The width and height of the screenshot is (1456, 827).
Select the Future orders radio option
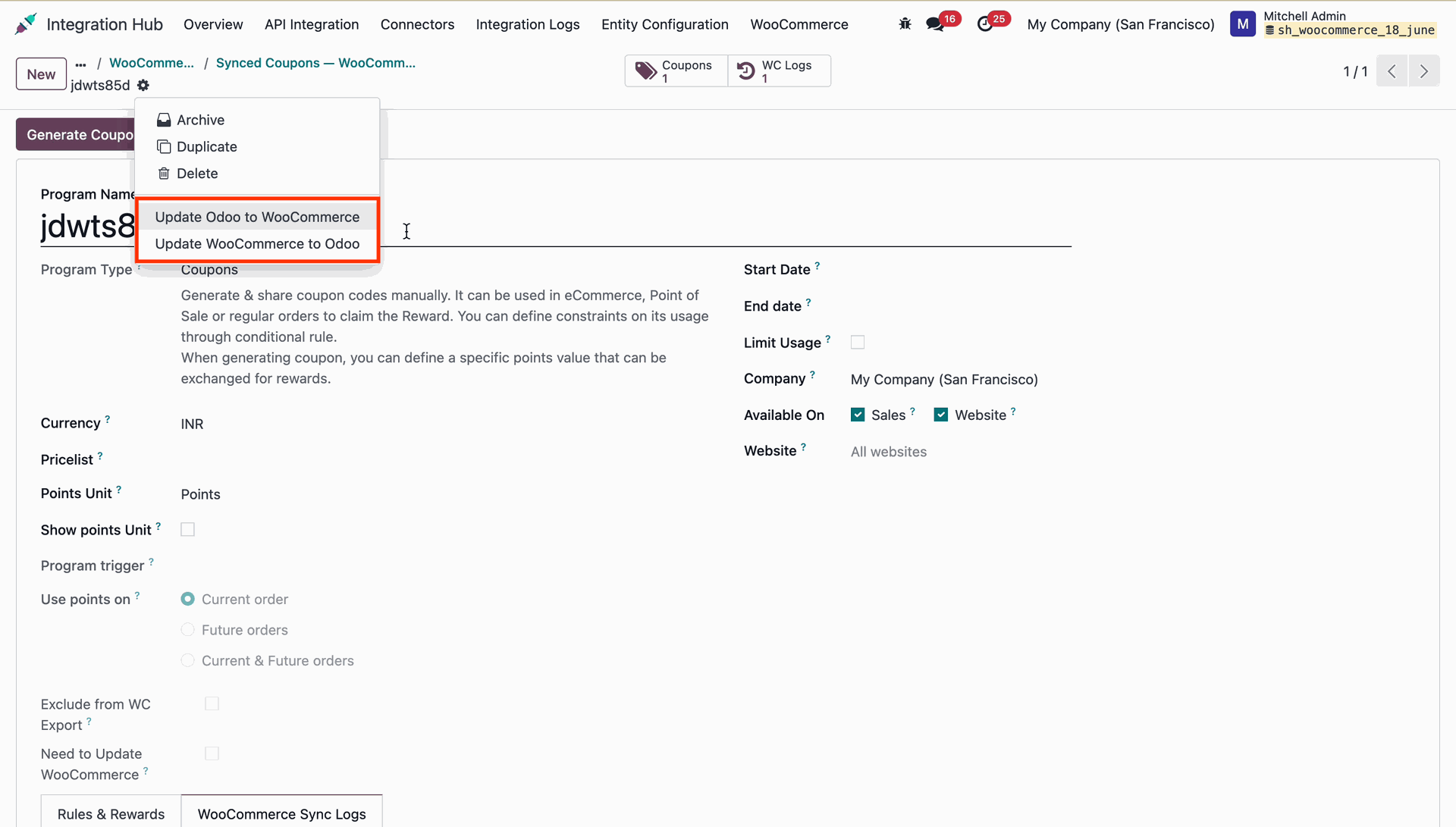(x=188, y=630)
